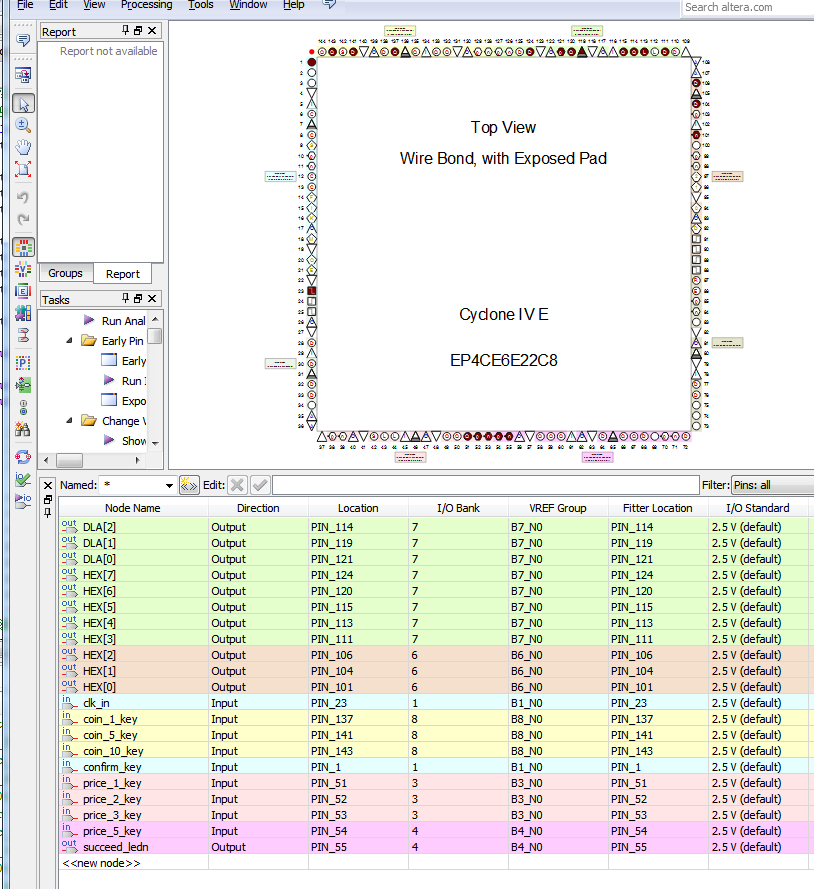Select the arrow selection tool
Screen dimensions: 814x889
[23, 103]
